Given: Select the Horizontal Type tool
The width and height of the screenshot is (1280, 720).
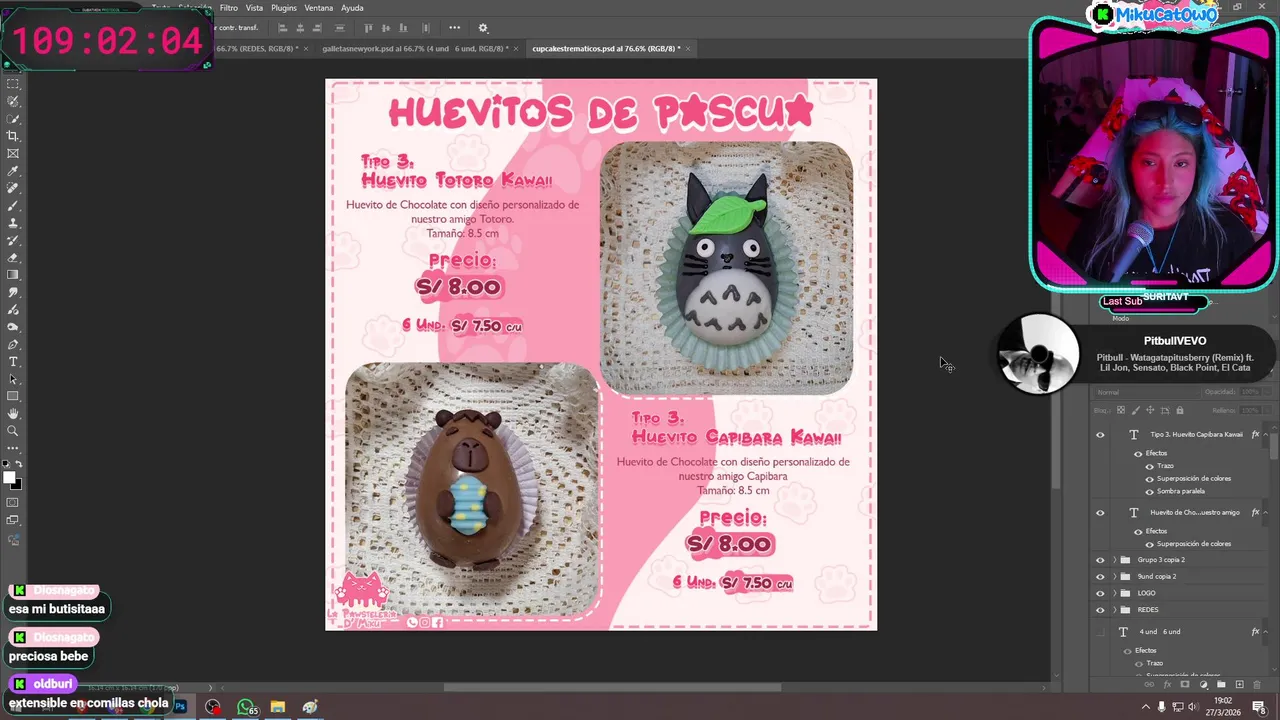Looking at the screenshot, I should 13,362.
